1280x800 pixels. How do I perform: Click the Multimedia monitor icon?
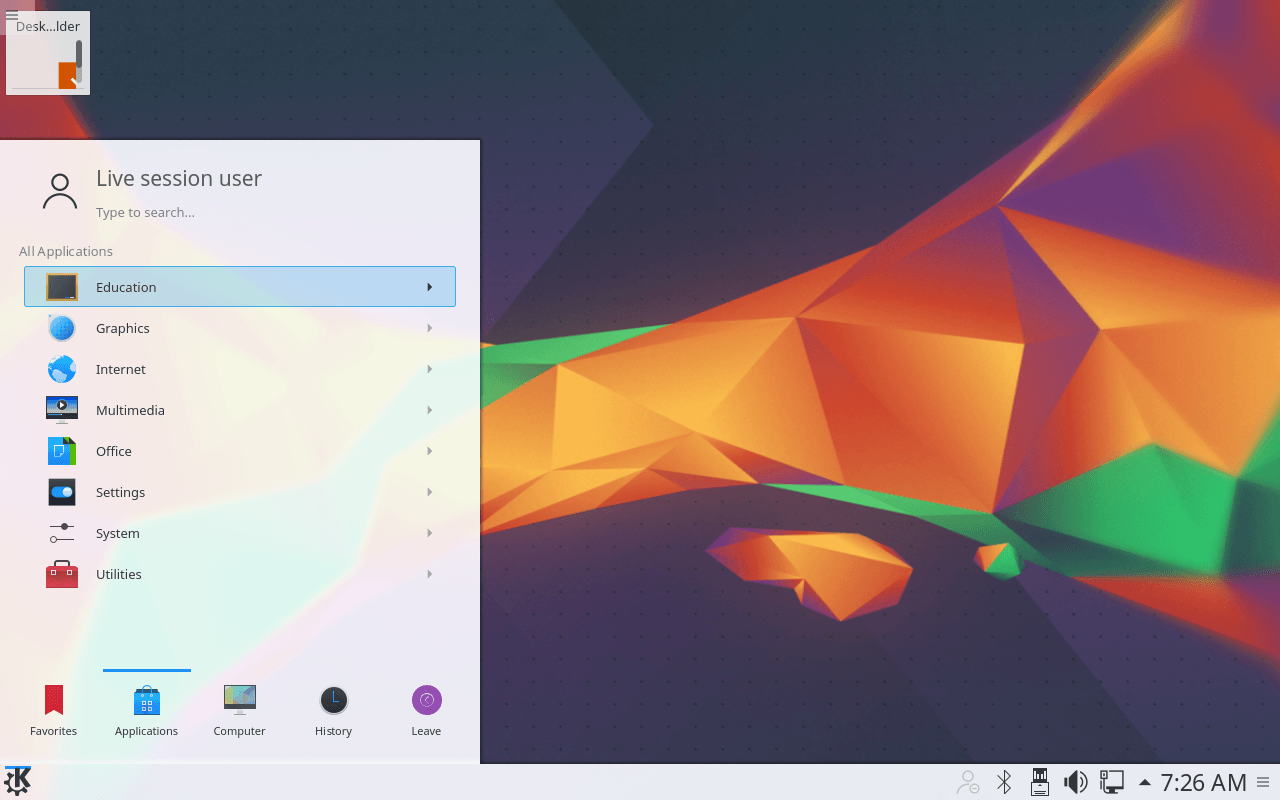[x=62, y=410]
